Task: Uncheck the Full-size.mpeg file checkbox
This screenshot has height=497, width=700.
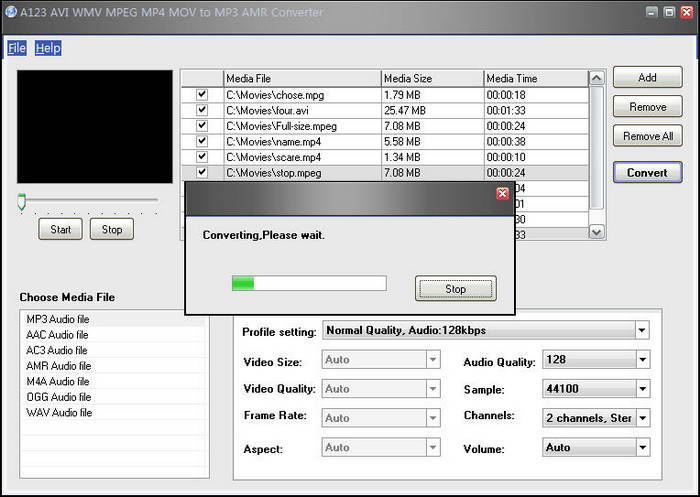Action: (202, 125)
